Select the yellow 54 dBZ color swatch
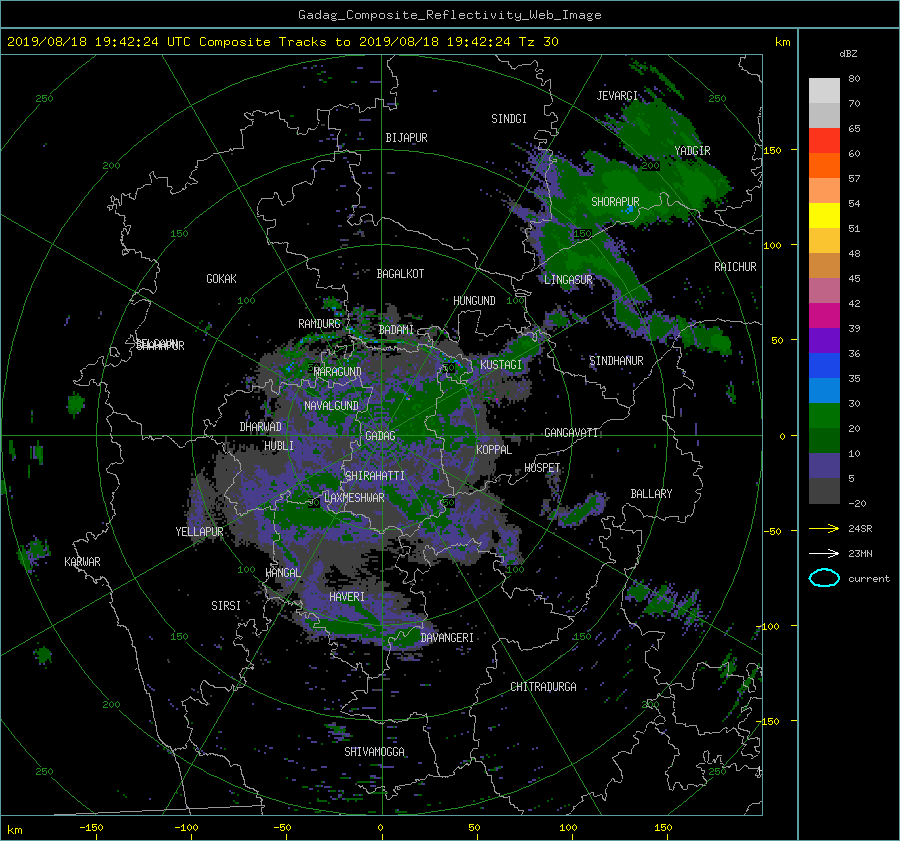 pyautogui.click(x=824, y=215)
